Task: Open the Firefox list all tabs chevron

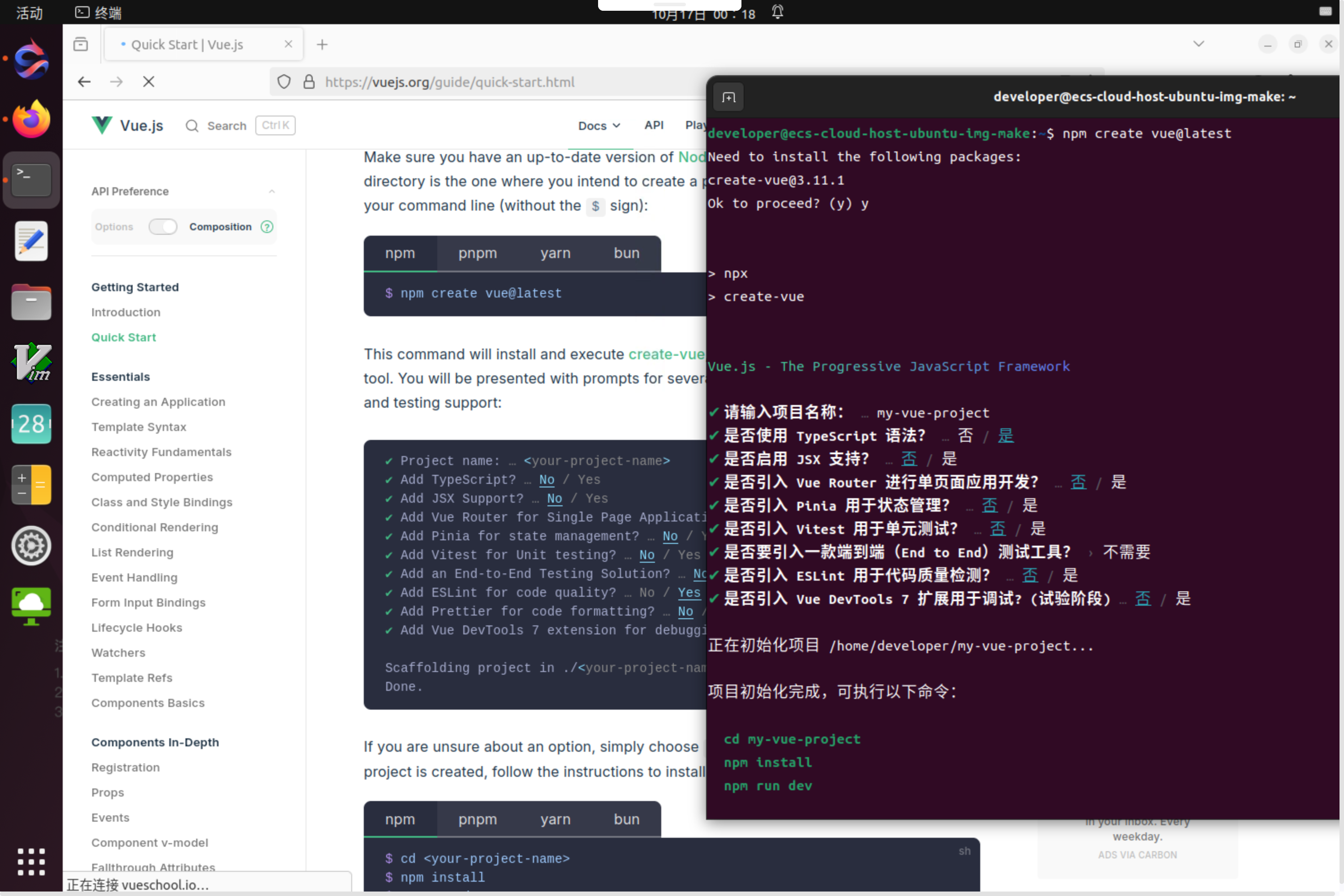Action: coord(1198,44)
